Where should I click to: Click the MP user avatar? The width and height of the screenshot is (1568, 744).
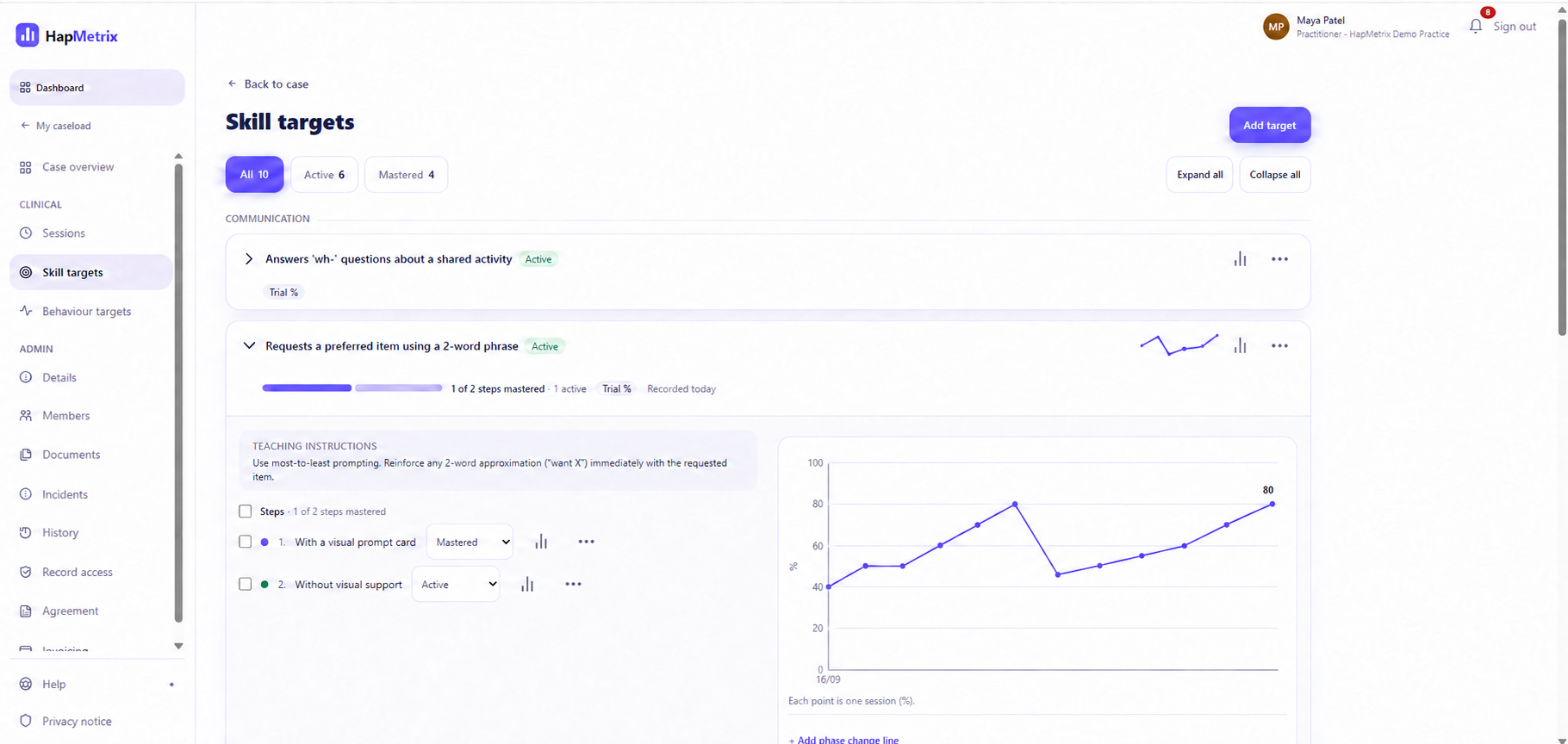[1276, 27]
